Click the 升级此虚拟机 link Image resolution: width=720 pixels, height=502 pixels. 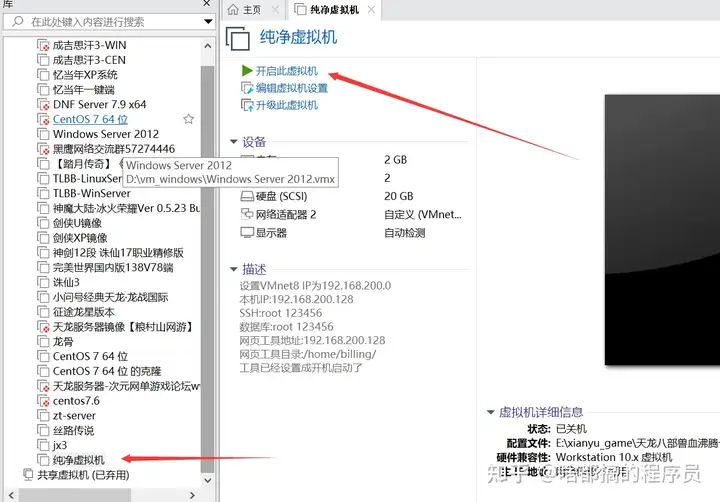[287, 105]
